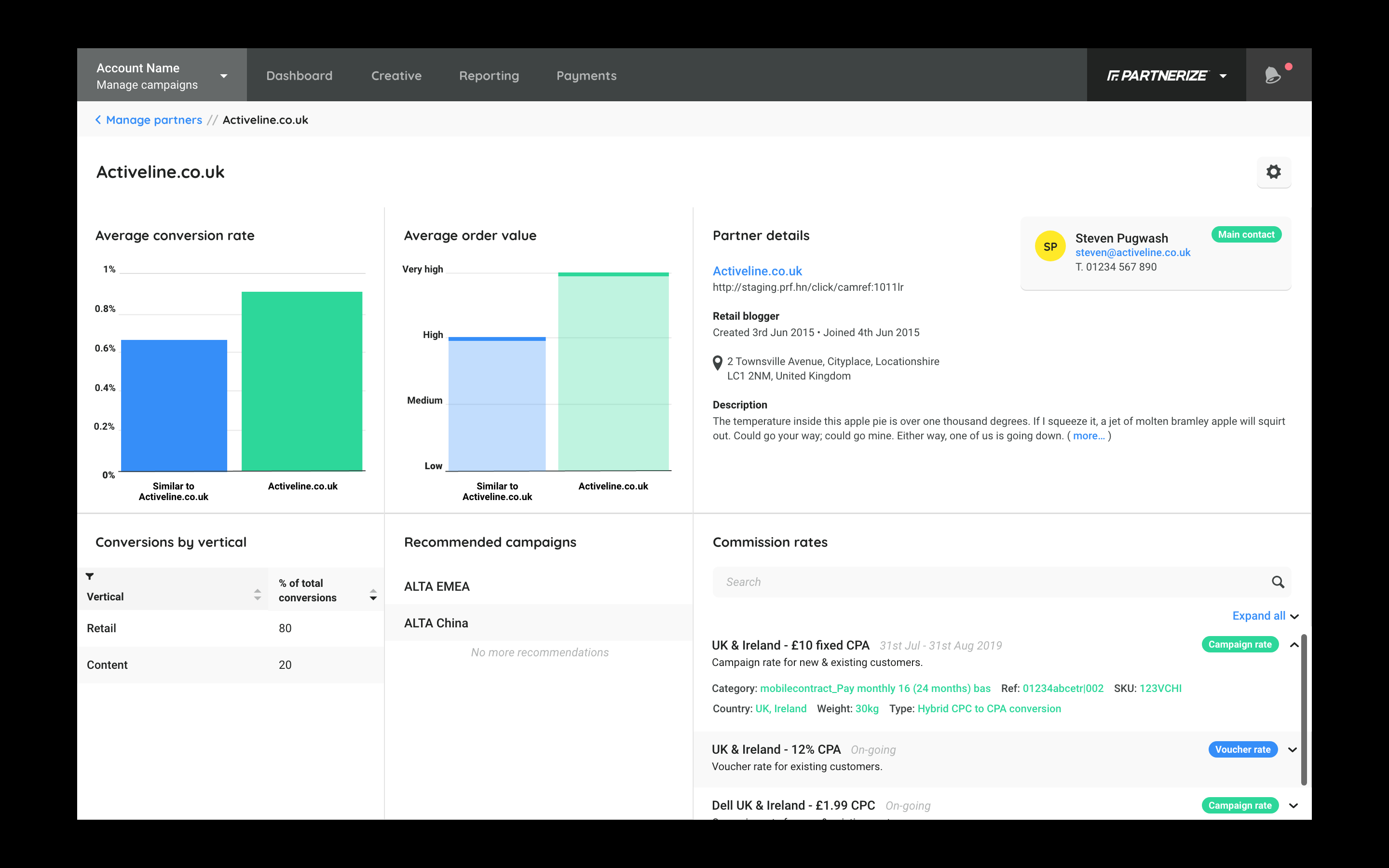The image size is (1389, 868).
Task: Click the search magnifier in Commission rates
Action: [1277, 582]
